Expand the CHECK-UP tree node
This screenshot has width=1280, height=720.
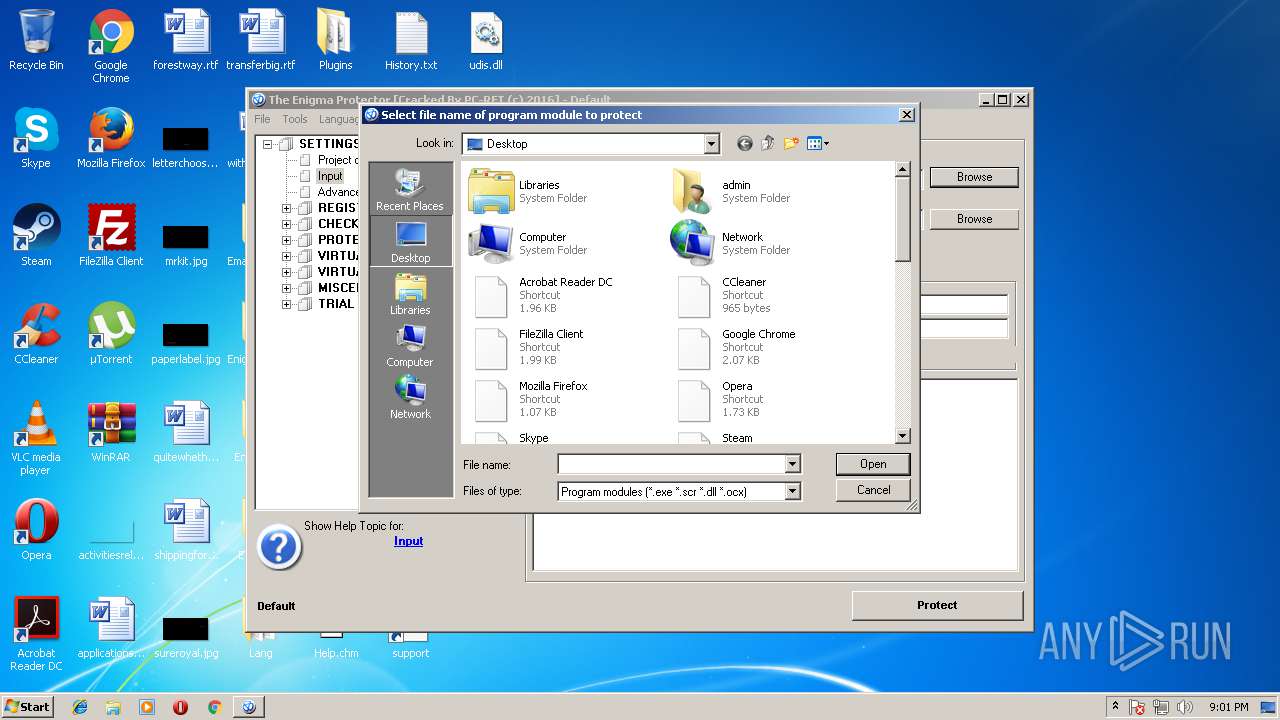click(286, 224)
